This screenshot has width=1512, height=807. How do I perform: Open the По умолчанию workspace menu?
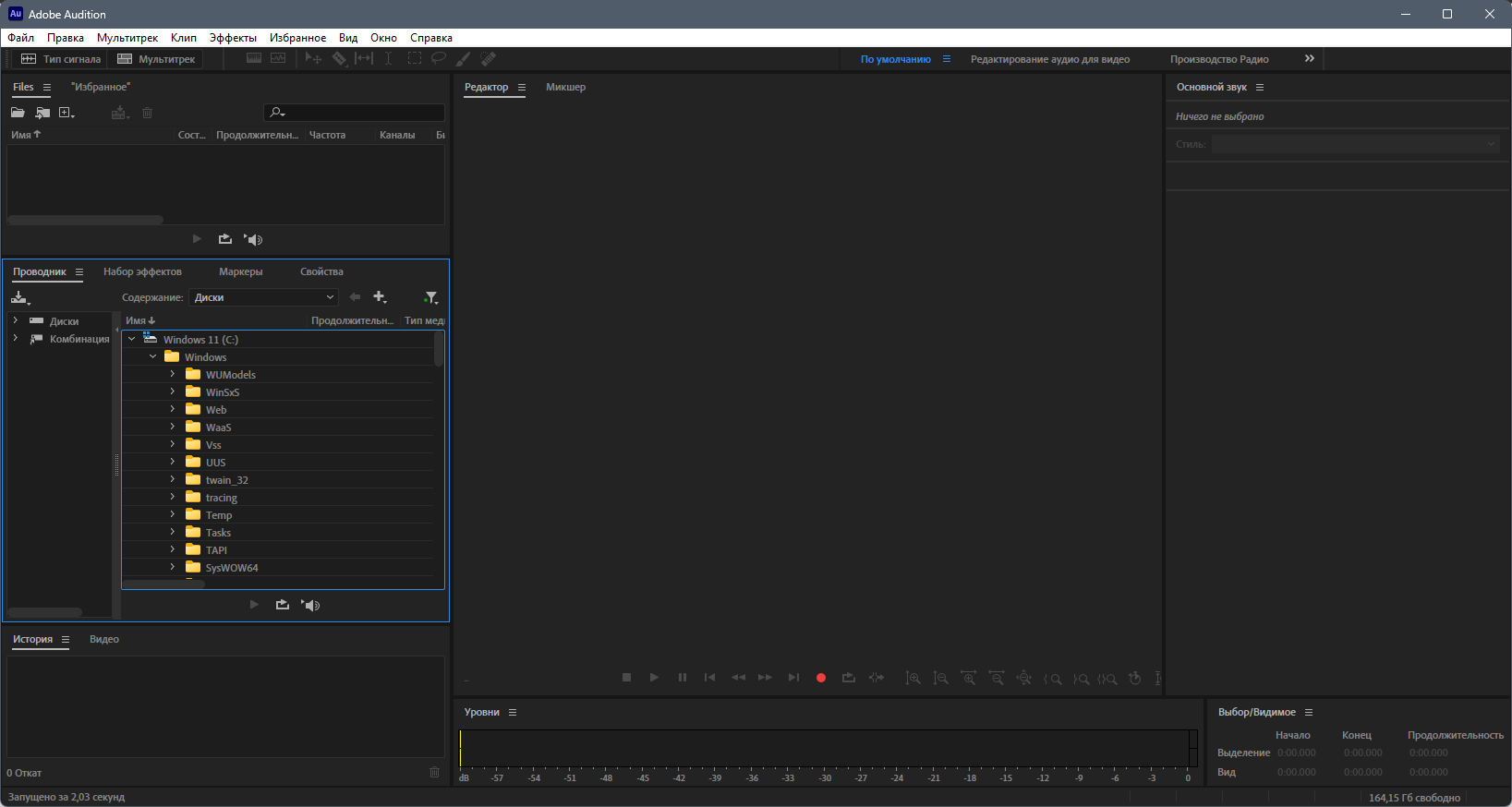tap(947, 59)
